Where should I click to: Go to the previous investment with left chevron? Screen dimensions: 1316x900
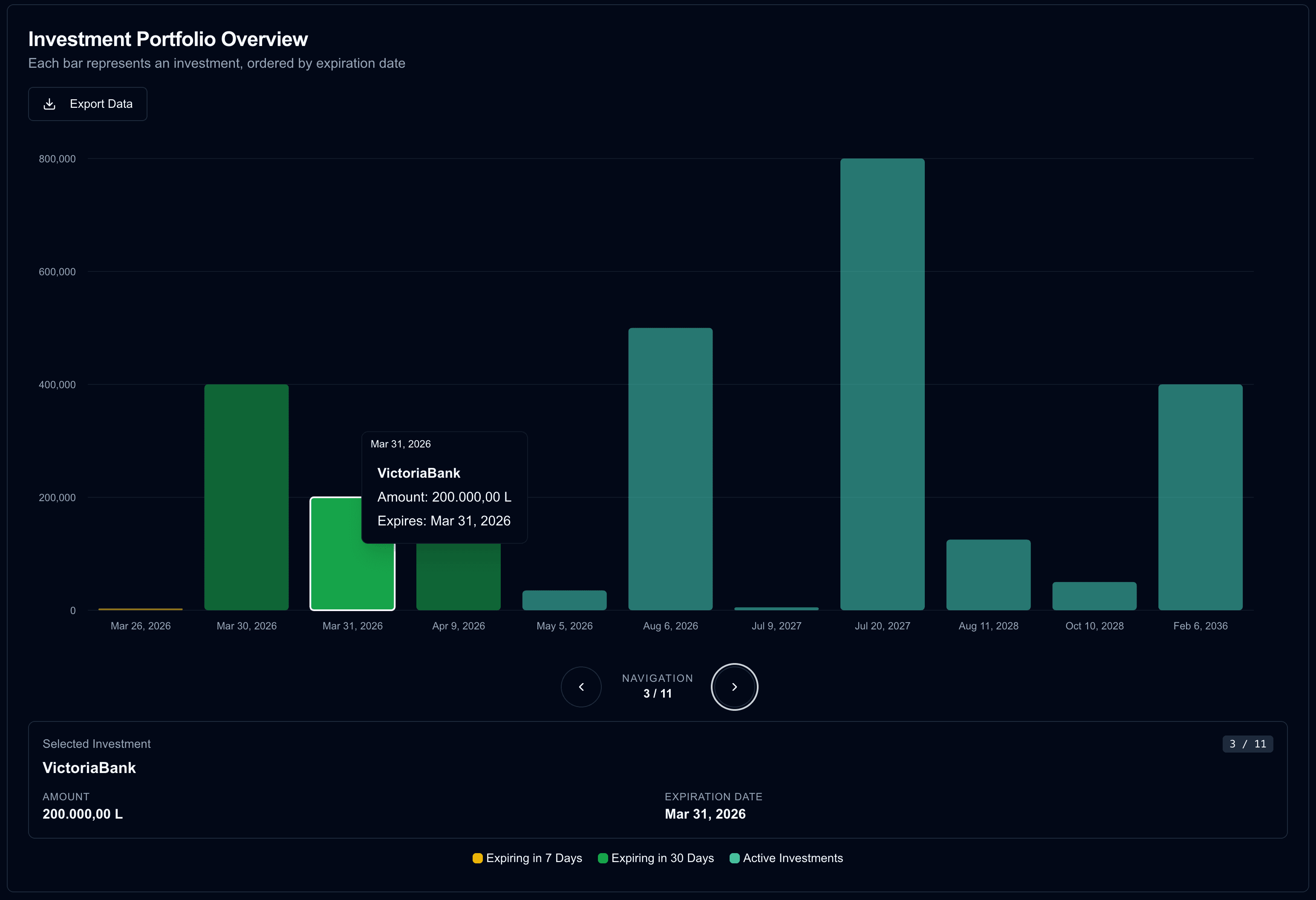(581, 687)
